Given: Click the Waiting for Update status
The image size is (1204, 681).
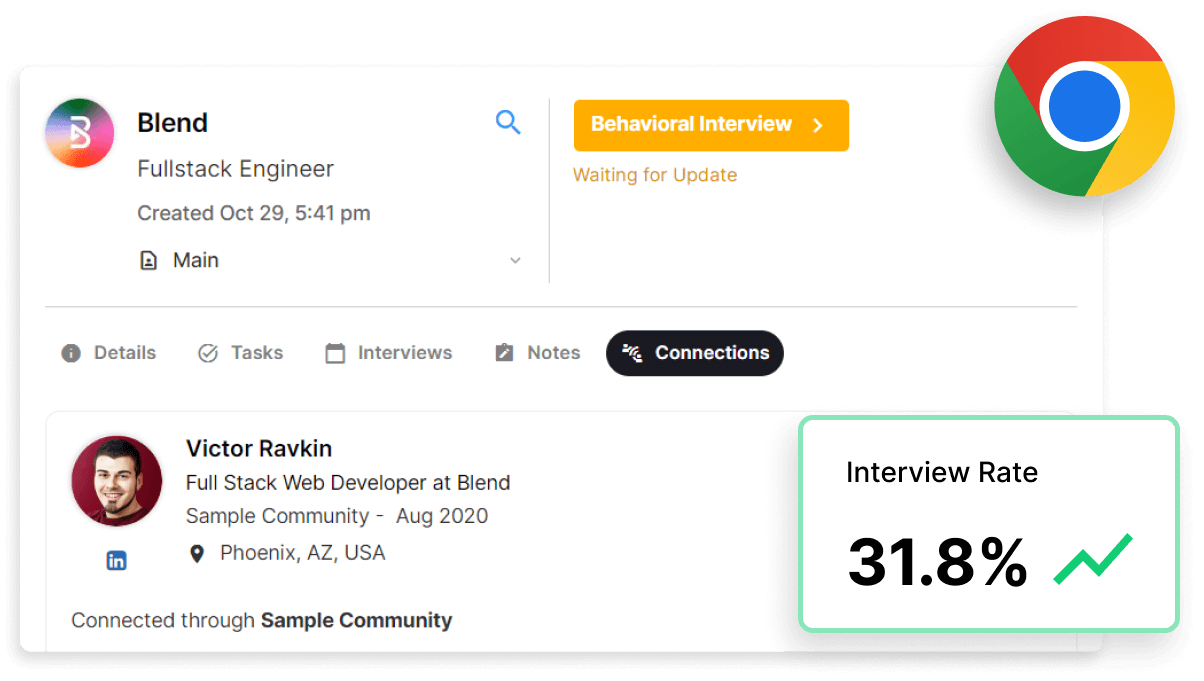Looking at the screenshot, I should (x=655, y=175).
